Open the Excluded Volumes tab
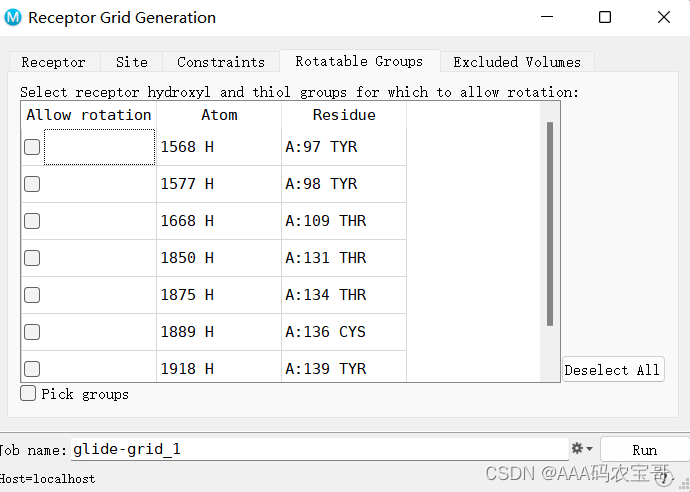Viewport: 690px width, 492px height. click(517, 62)
